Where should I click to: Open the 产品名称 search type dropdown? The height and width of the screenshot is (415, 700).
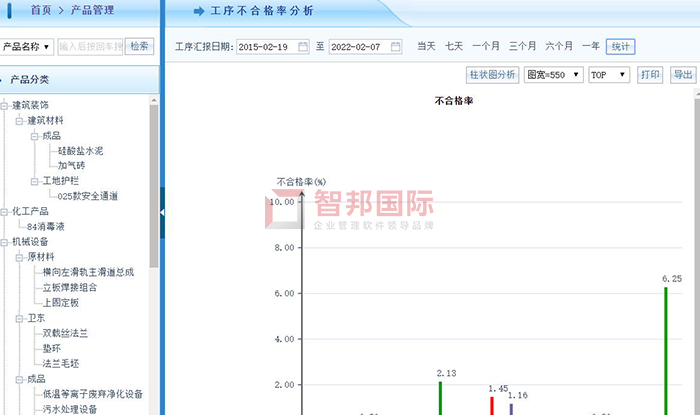[27, 46]
